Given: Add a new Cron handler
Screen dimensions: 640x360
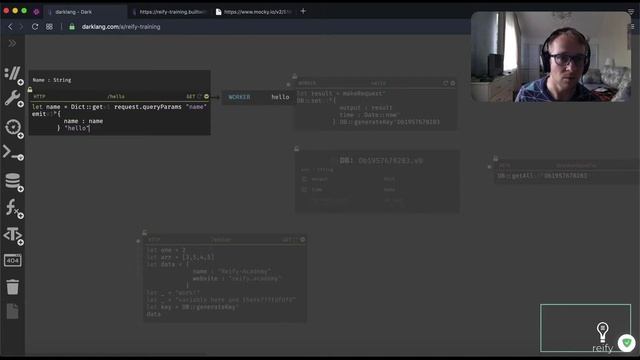Looking at the screenshot, I should (20, 136).
